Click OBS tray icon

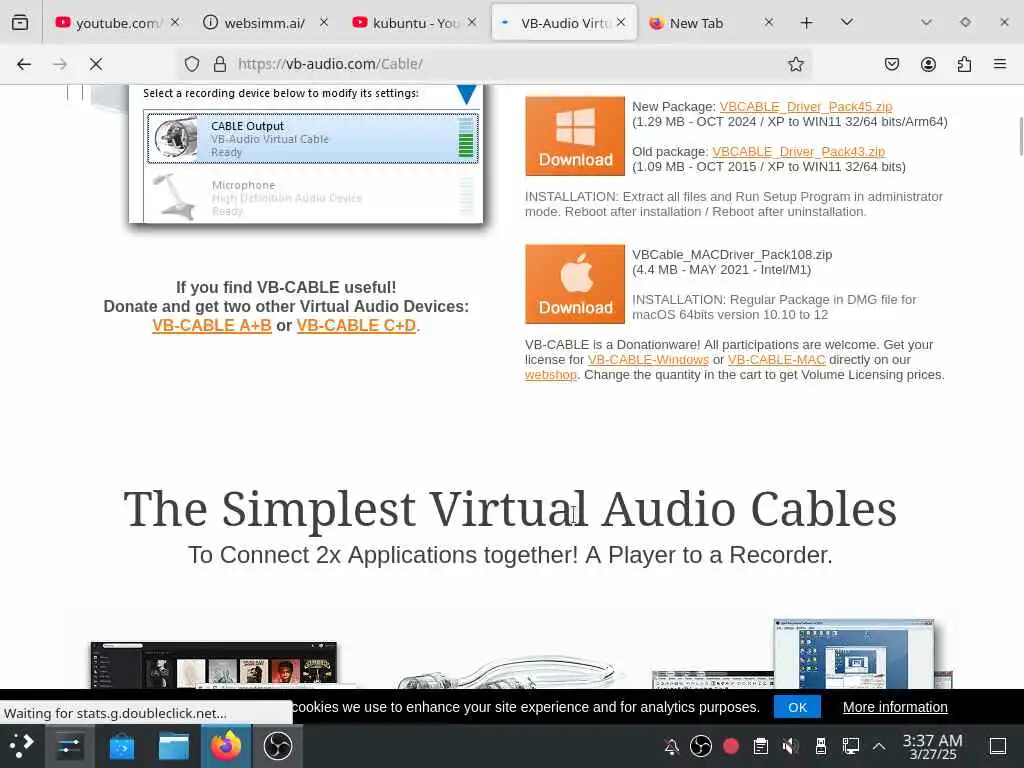pos(701,746)
